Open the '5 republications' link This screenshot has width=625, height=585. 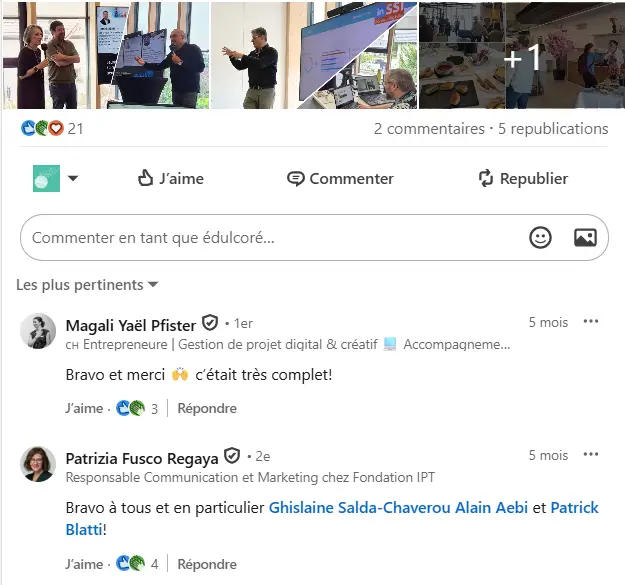(553, 129)
